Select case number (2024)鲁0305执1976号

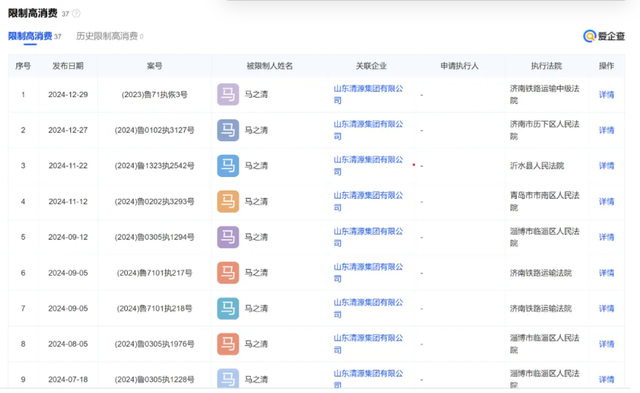pos(154,344)
